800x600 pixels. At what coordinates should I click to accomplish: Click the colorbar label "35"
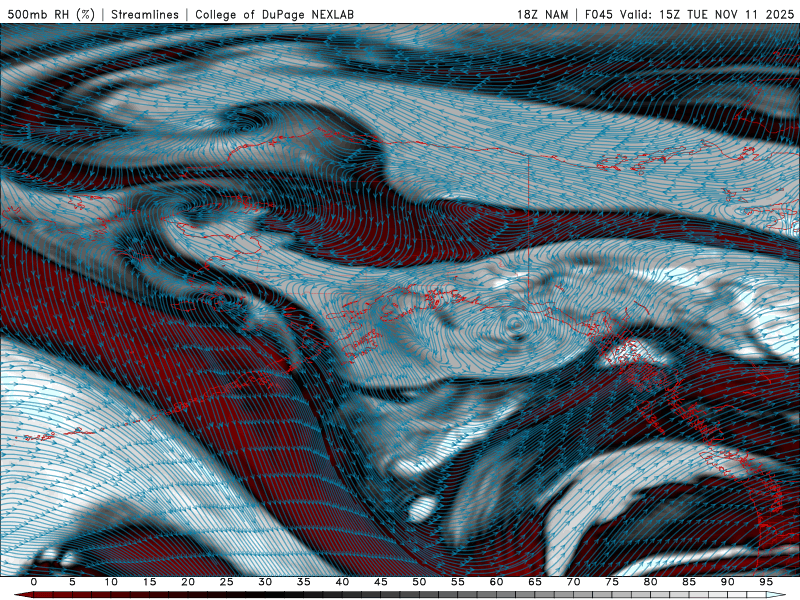304,582
